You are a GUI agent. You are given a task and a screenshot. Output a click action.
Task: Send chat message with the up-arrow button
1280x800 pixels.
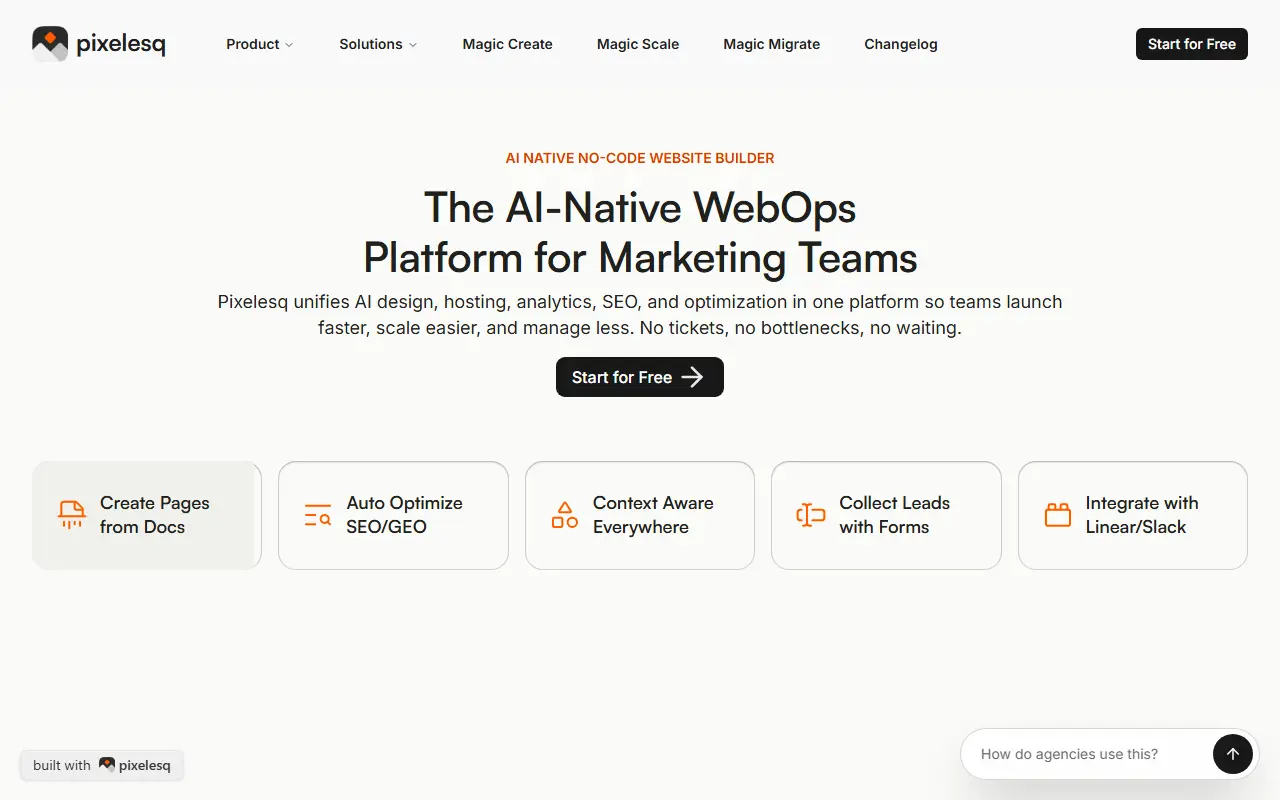(1232, 754)
